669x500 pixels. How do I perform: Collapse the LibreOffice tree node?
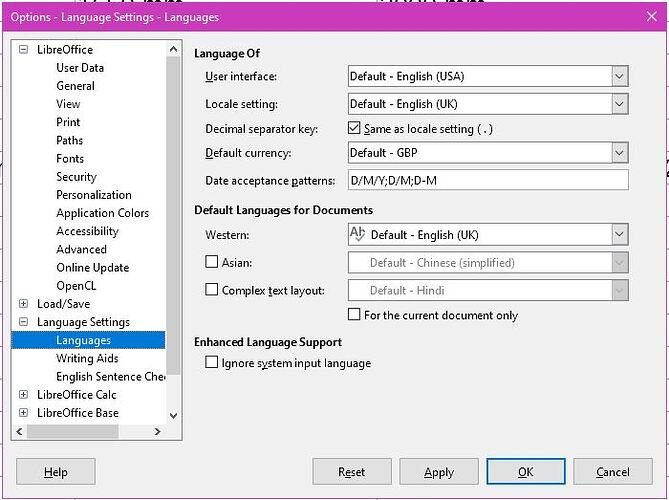(x=23, y=49)
